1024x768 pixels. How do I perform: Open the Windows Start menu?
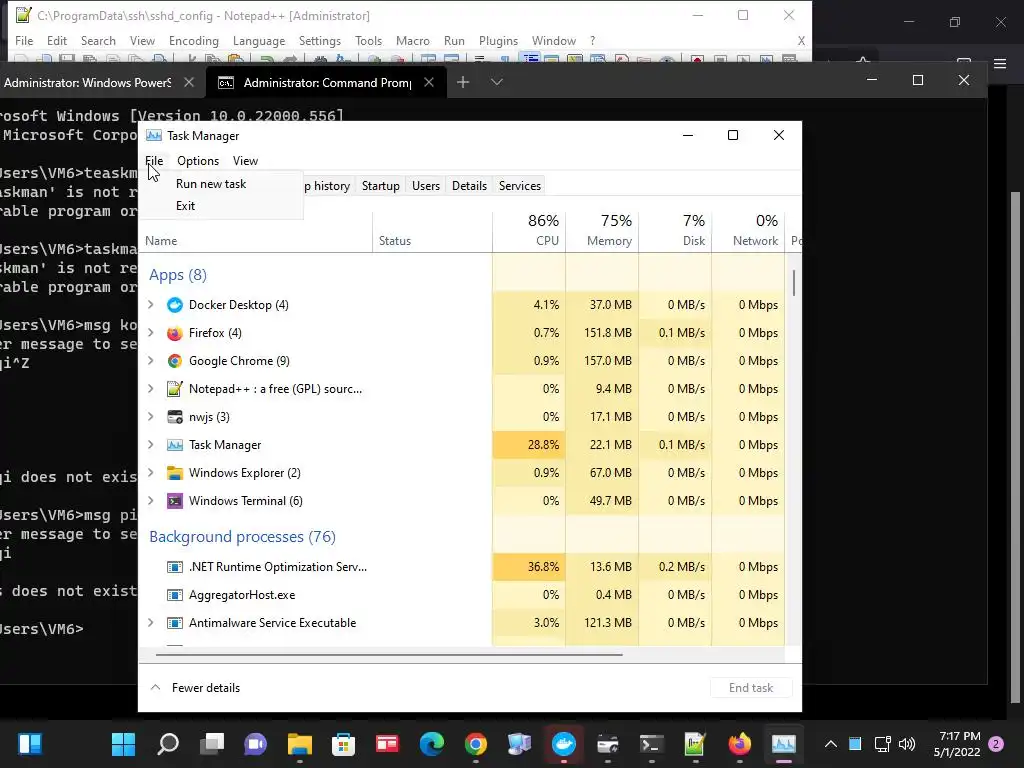[x=123, y=744]
